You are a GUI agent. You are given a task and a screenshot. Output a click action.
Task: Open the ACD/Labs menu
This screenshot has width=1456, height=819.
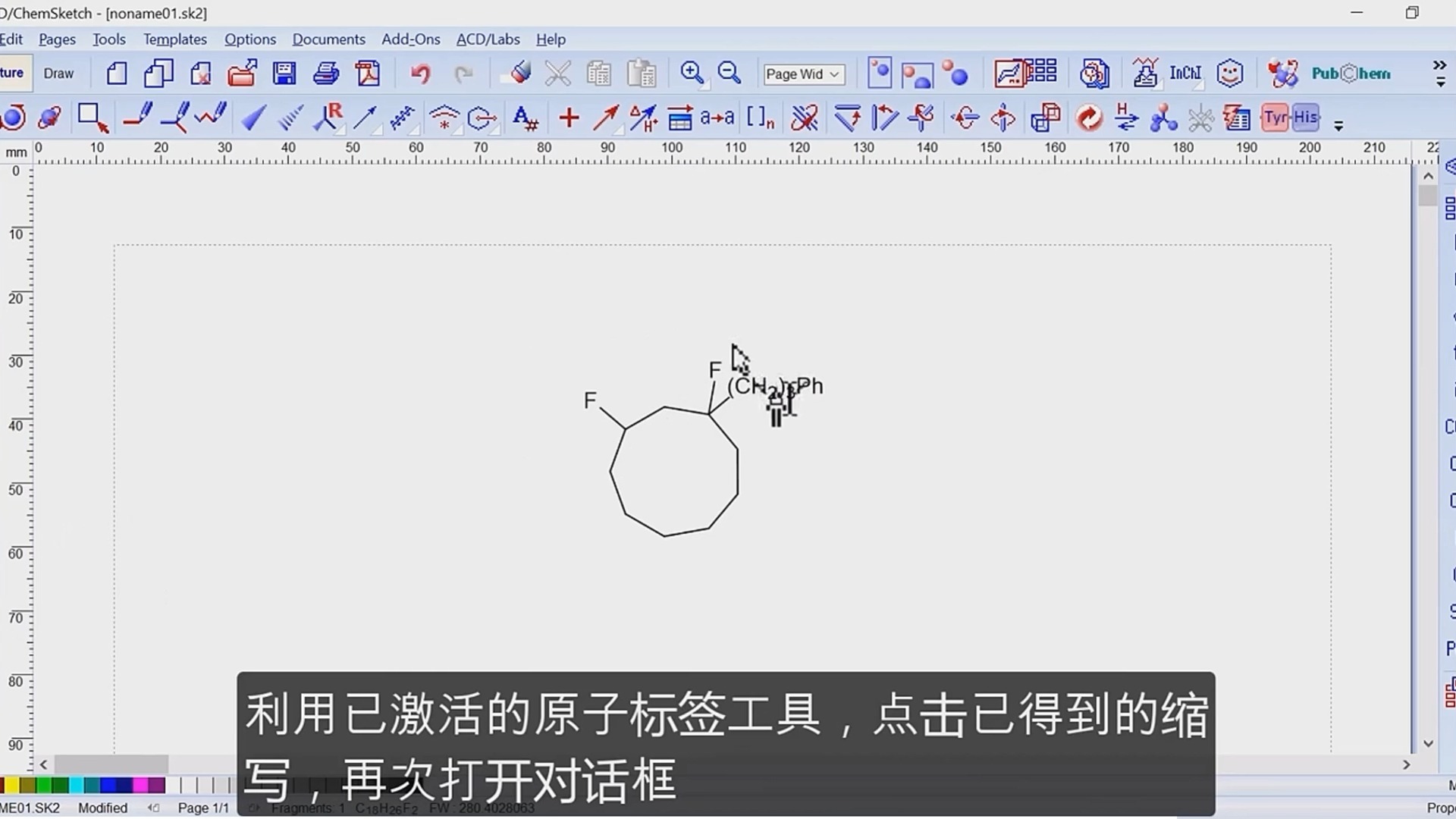coord(488,39)
